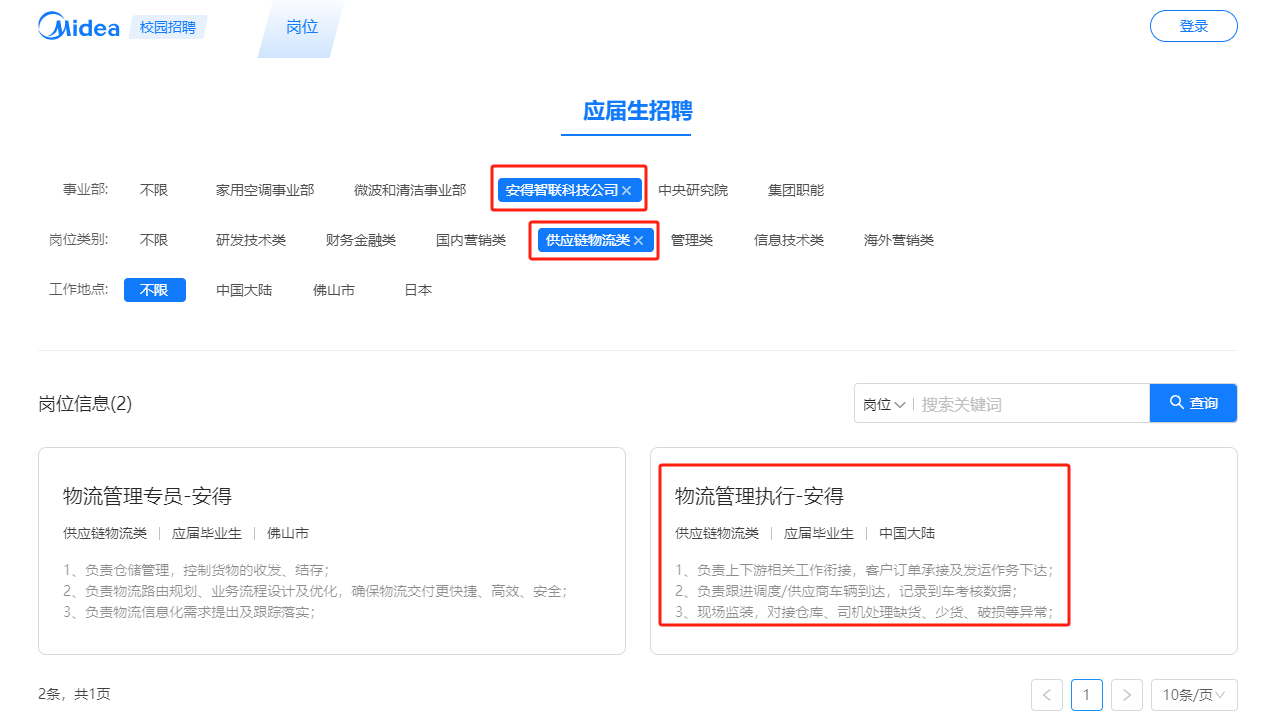Screen dimensions: 1281x719
Task: Click the 登录 login button
Action: (1193, 25)
